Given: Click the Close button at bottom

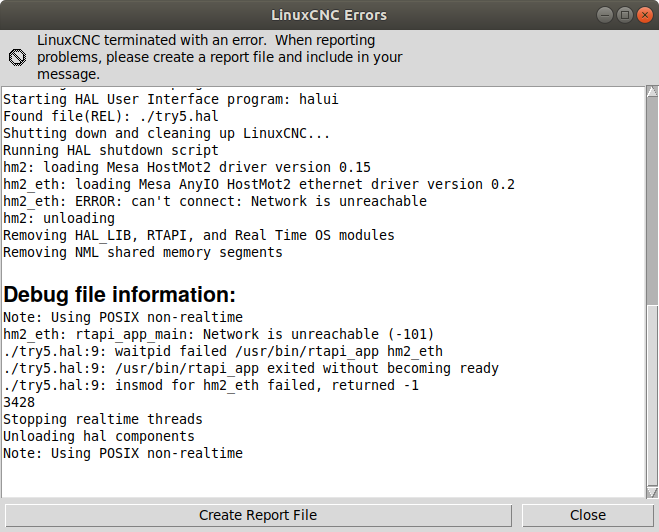Looking at the screenshot, I should pos(588,515).
